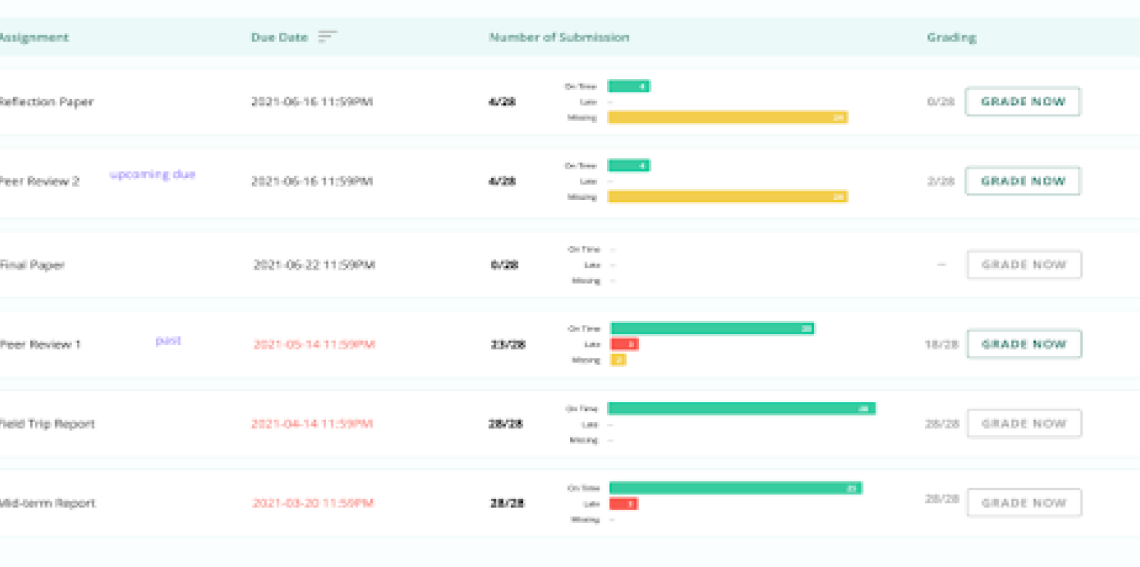This screenshot has width=1140, height=567.
Task: Open the Reflection Paper assignment
Action: [x=46, y=102]
